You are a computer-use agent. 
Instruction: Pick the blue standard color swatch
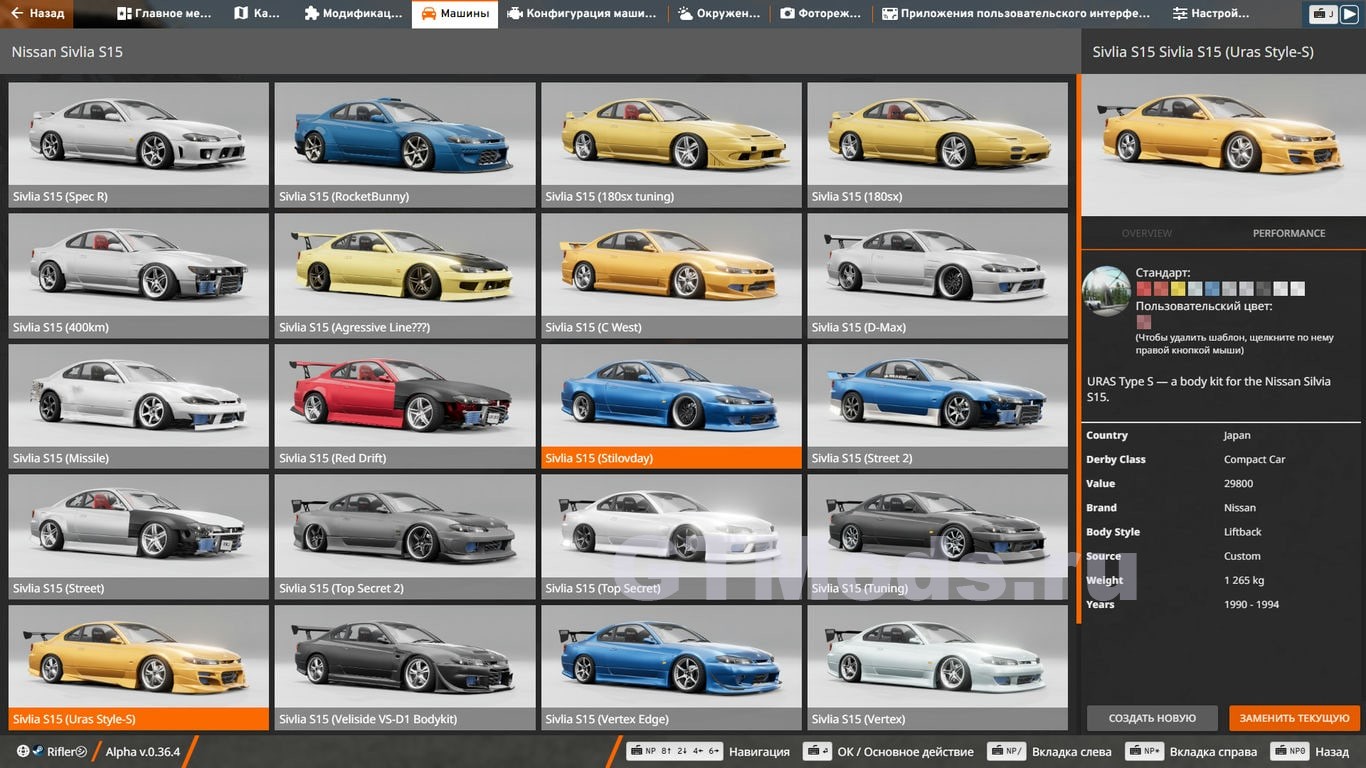pyautogui.click(x=1212, y=289)
